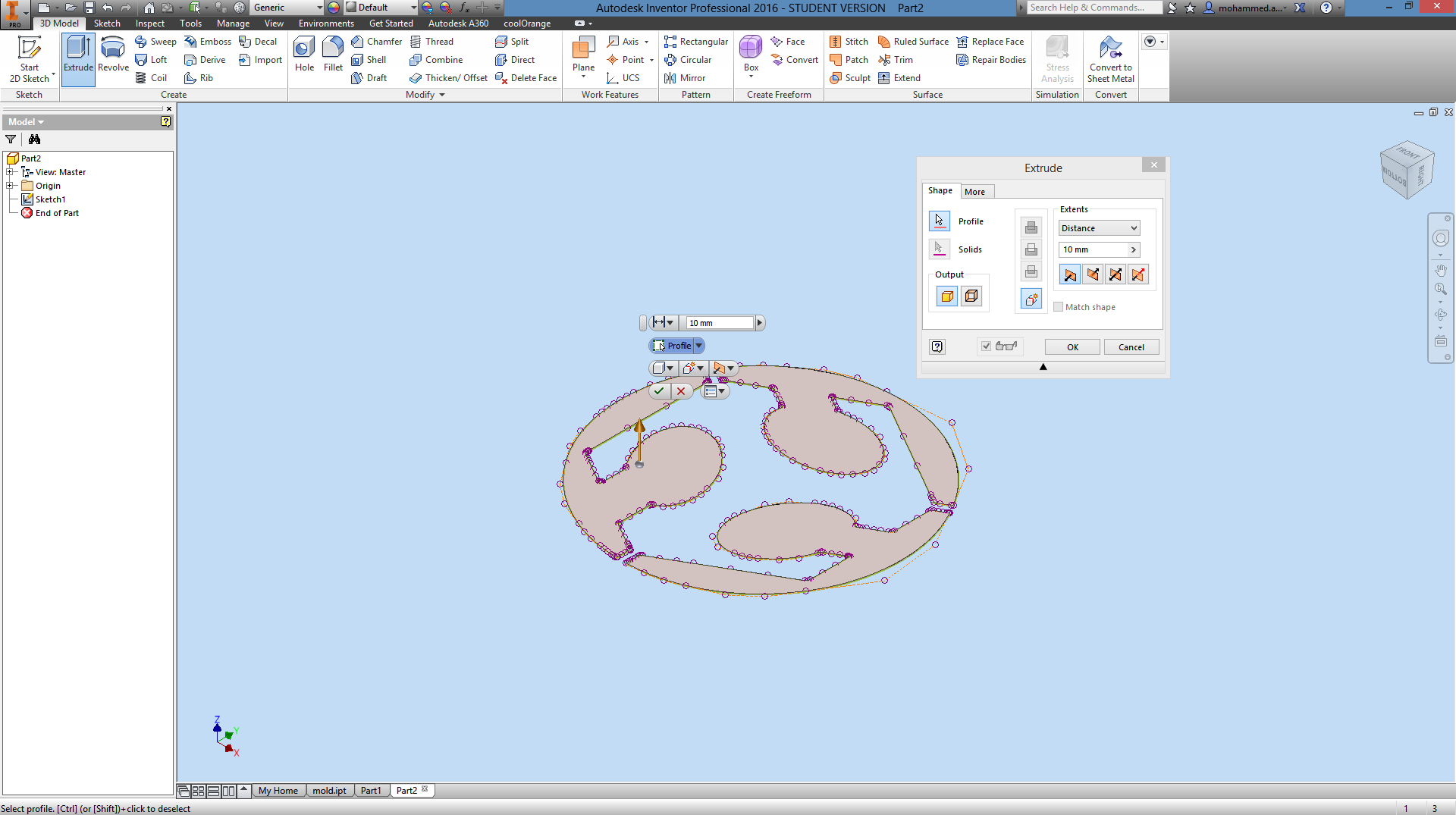The width and height of the screenshot is (1456, 815).
Task: Select Sketch1 in the Model browser
Action: coord(43,199)
